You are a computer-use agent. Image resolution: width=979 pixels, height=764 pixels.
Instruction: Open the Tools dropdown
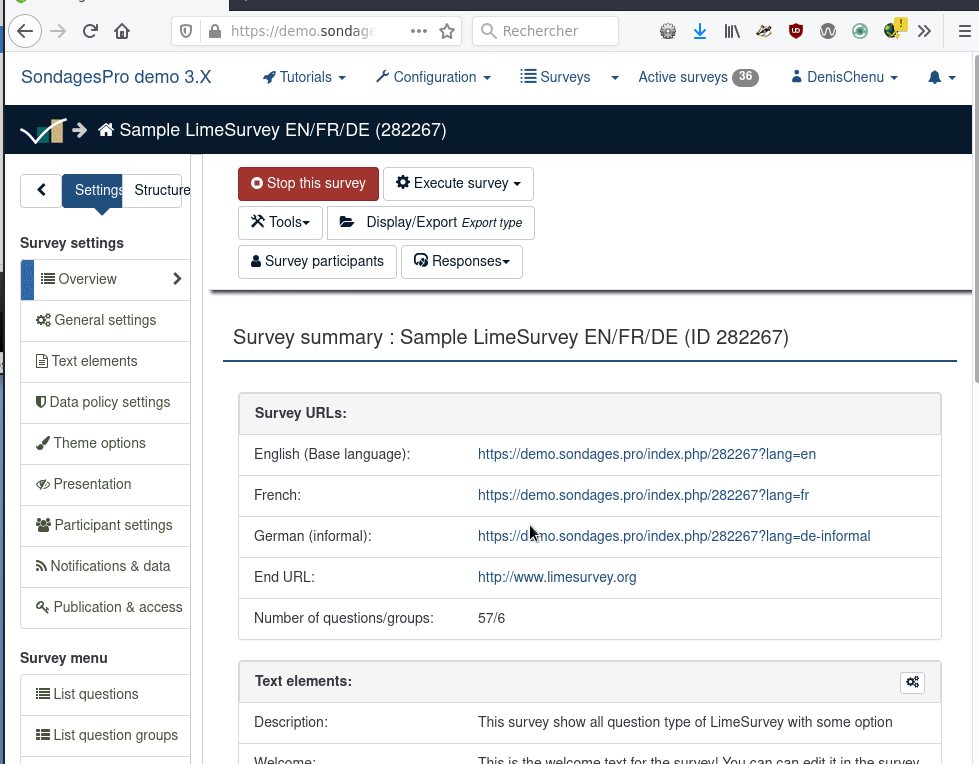280,222
